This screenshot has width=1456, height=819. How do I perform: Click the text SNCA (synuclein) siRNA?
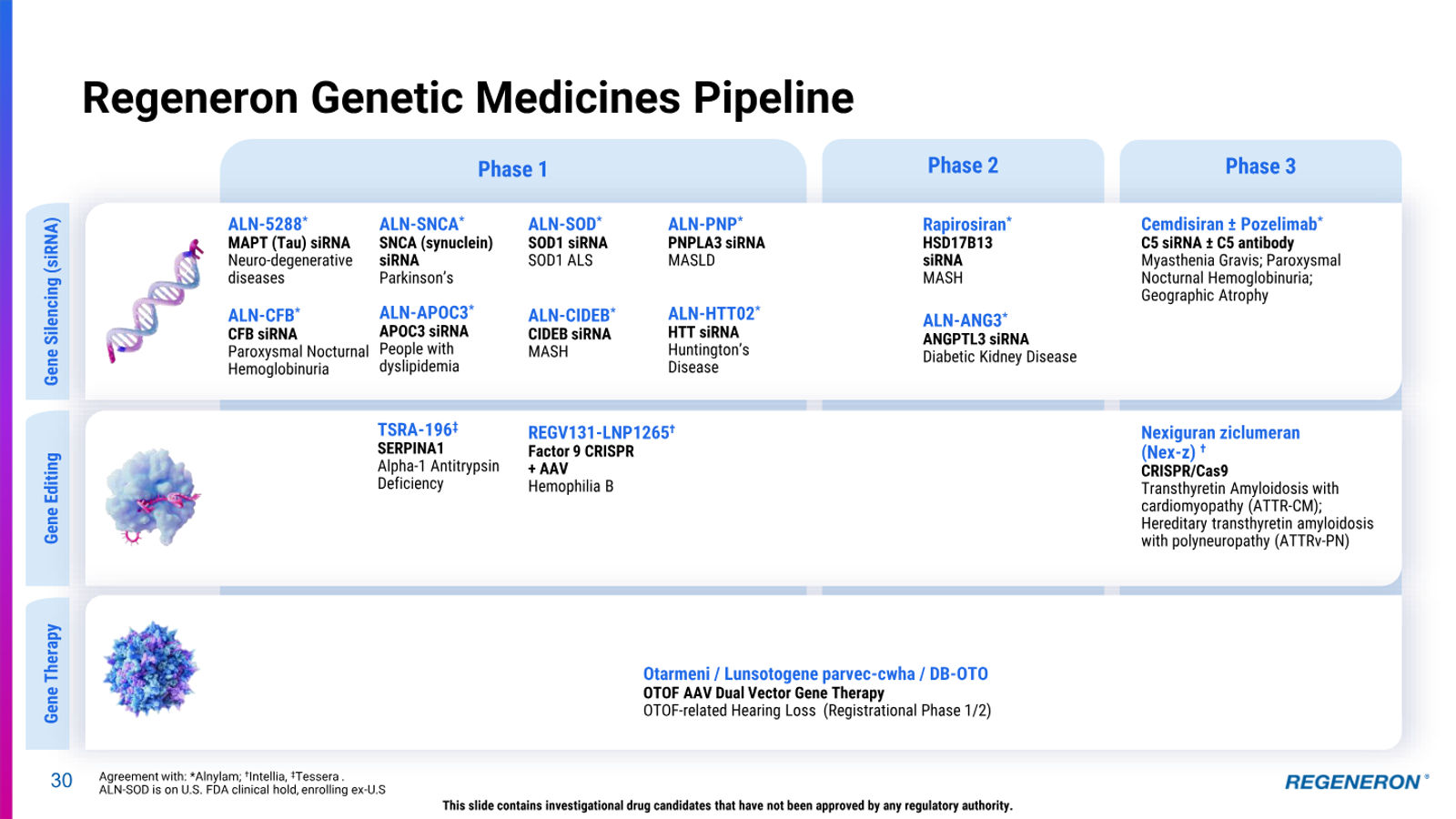click(x=436, y=251)
